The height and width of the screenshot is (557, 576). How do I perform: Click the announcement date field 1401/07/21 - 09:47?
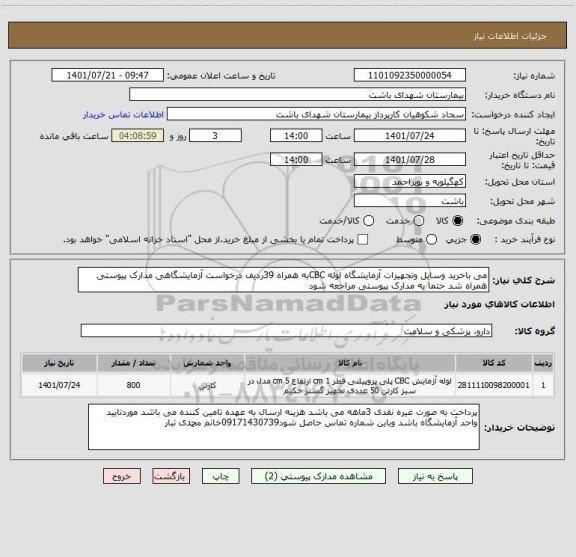point(108,75)
